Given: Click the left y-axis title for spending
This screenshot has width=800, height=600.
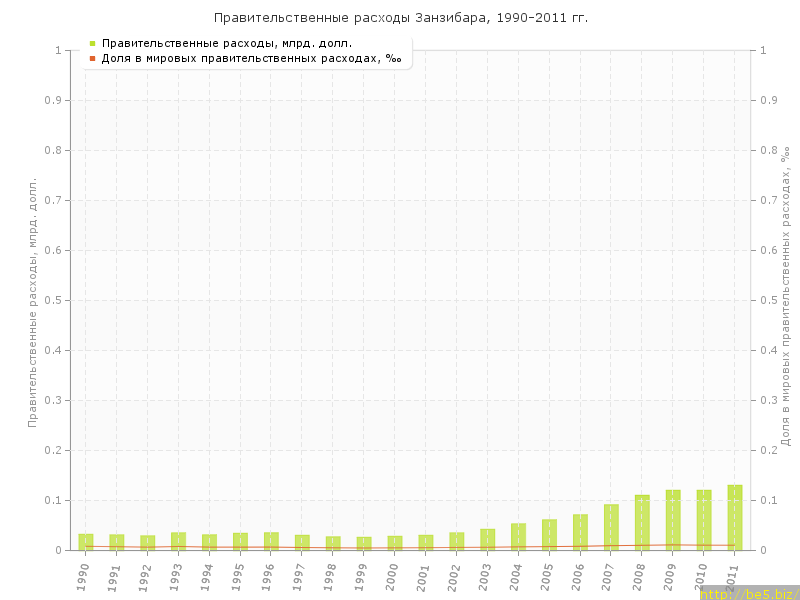Looking at the screenshot, I should coord(32,302).
